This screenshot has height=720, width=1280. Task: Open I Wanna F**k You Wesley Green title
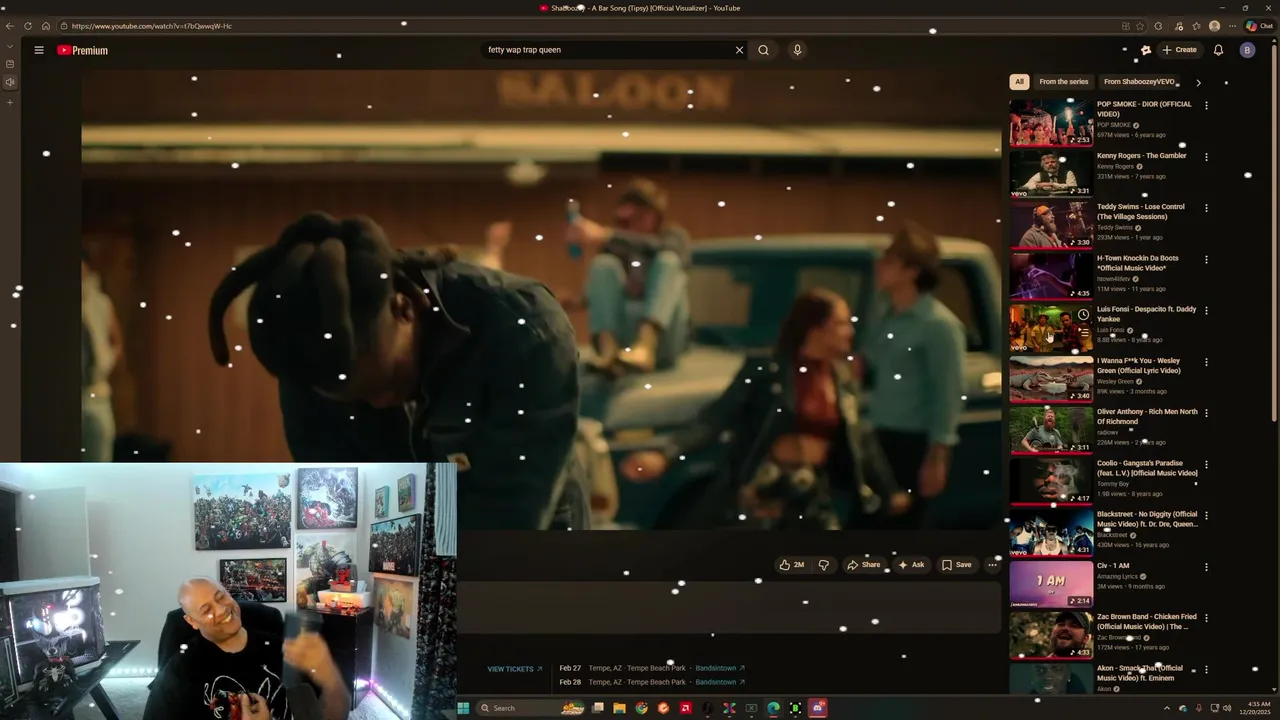pos(1138,365)
